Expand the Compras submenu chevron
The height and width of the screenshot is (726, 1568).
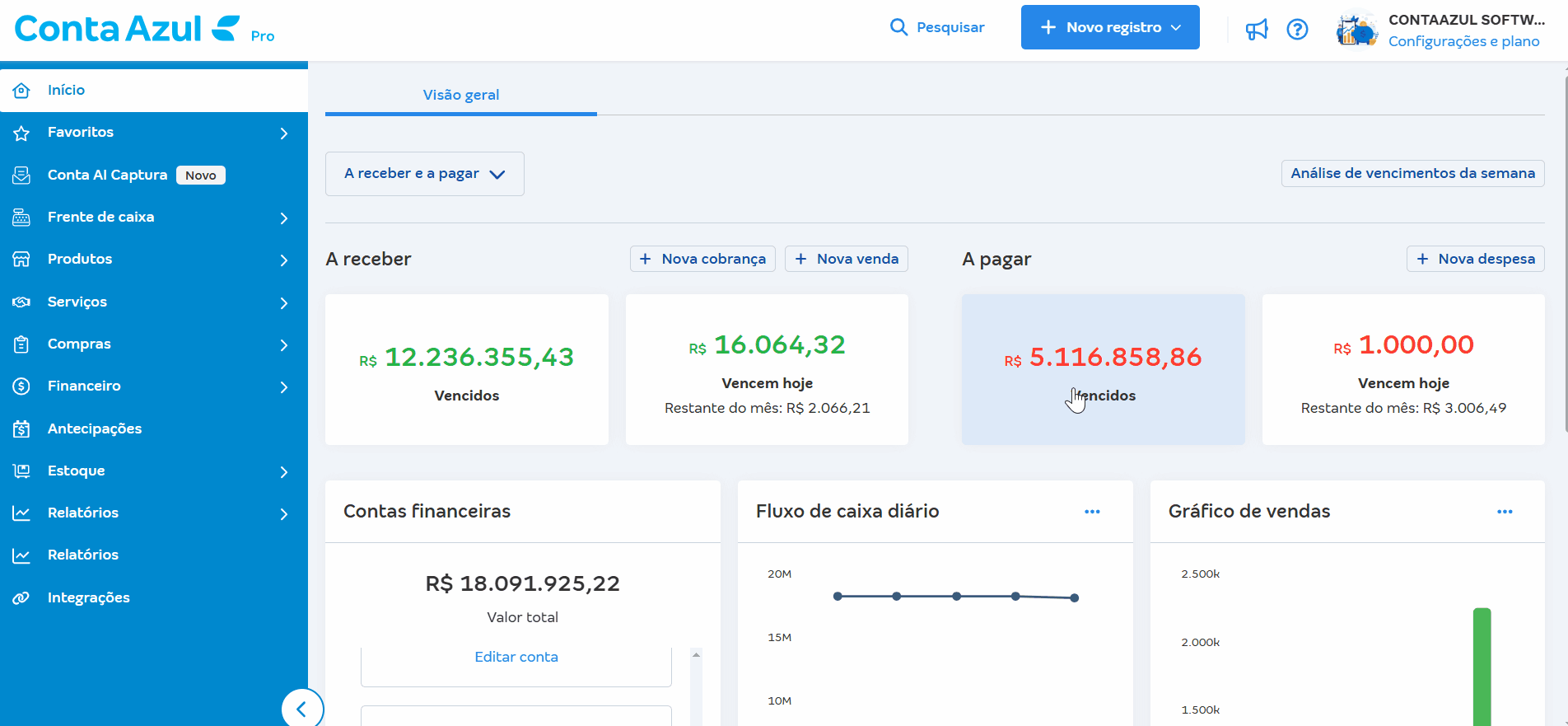click(x=284, y=344)
